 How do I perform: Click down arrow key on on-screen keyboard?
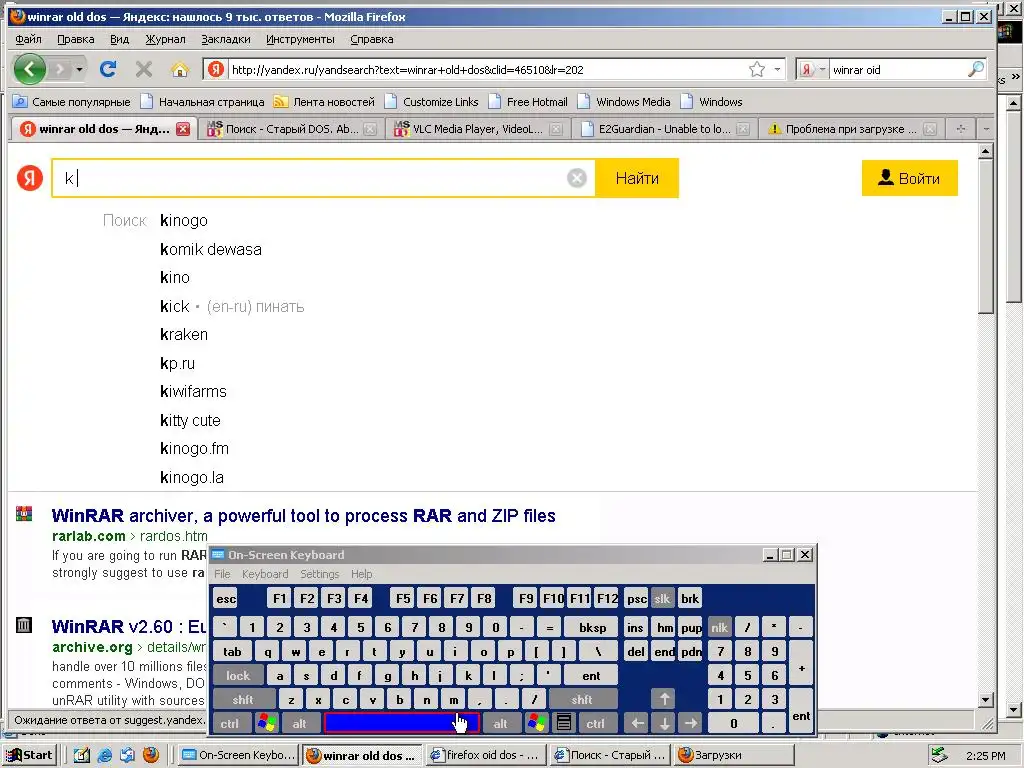tap(664, 723)
